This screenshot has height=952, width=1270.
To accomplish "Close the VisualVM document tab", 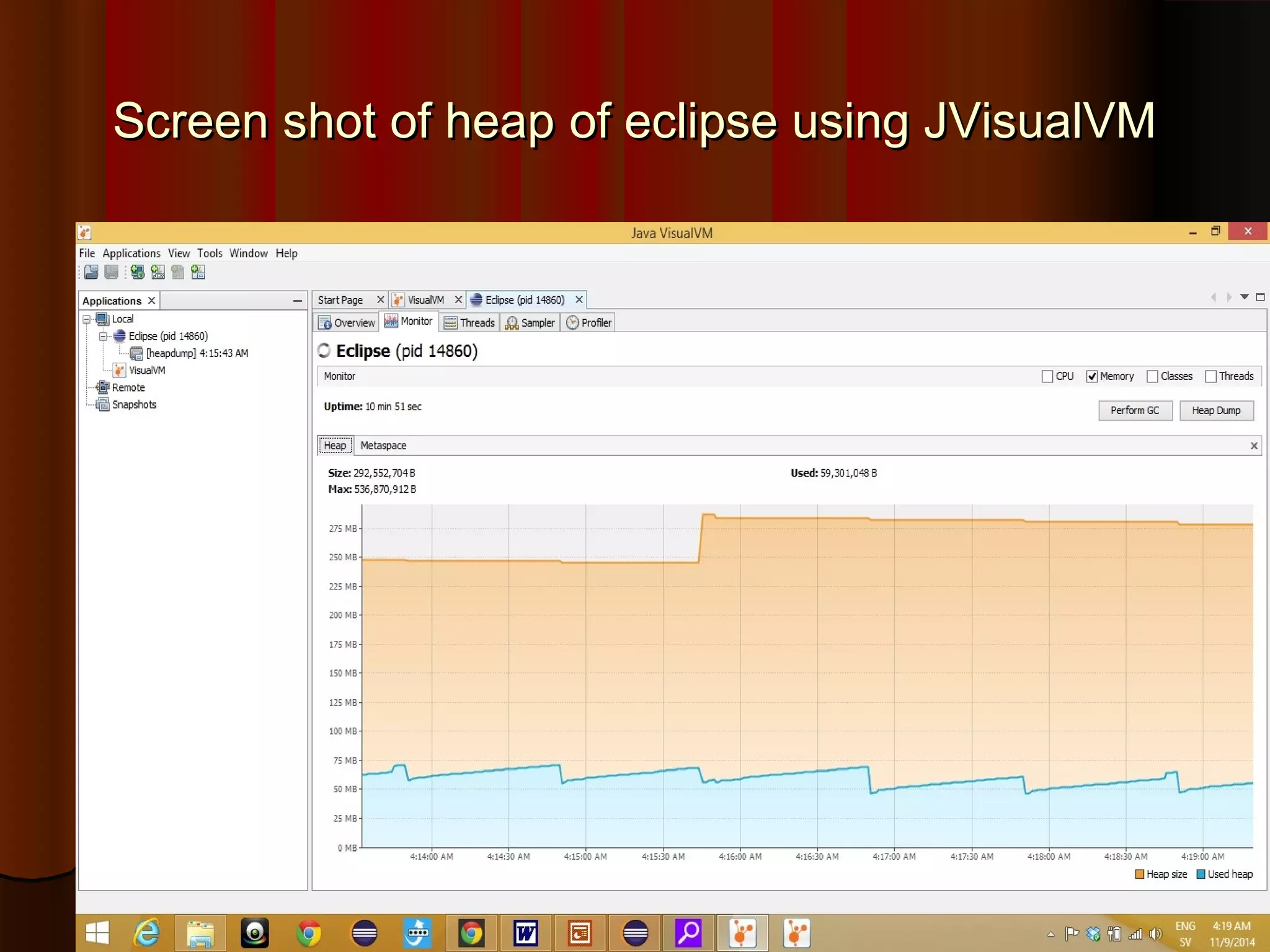I will tap(458, 300).
